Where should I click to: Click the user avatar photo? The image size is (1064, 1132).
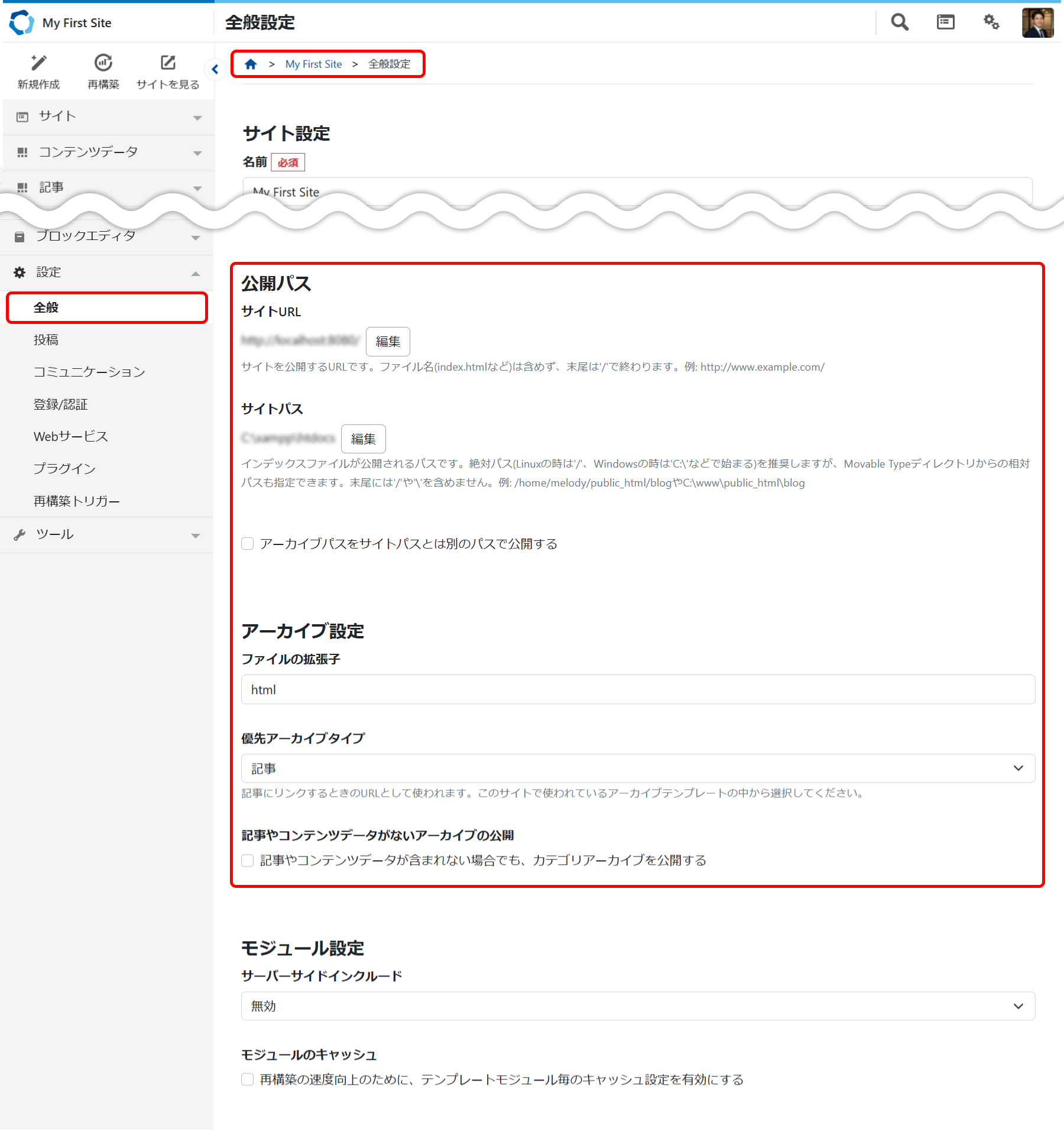[x=1037, y=23]
